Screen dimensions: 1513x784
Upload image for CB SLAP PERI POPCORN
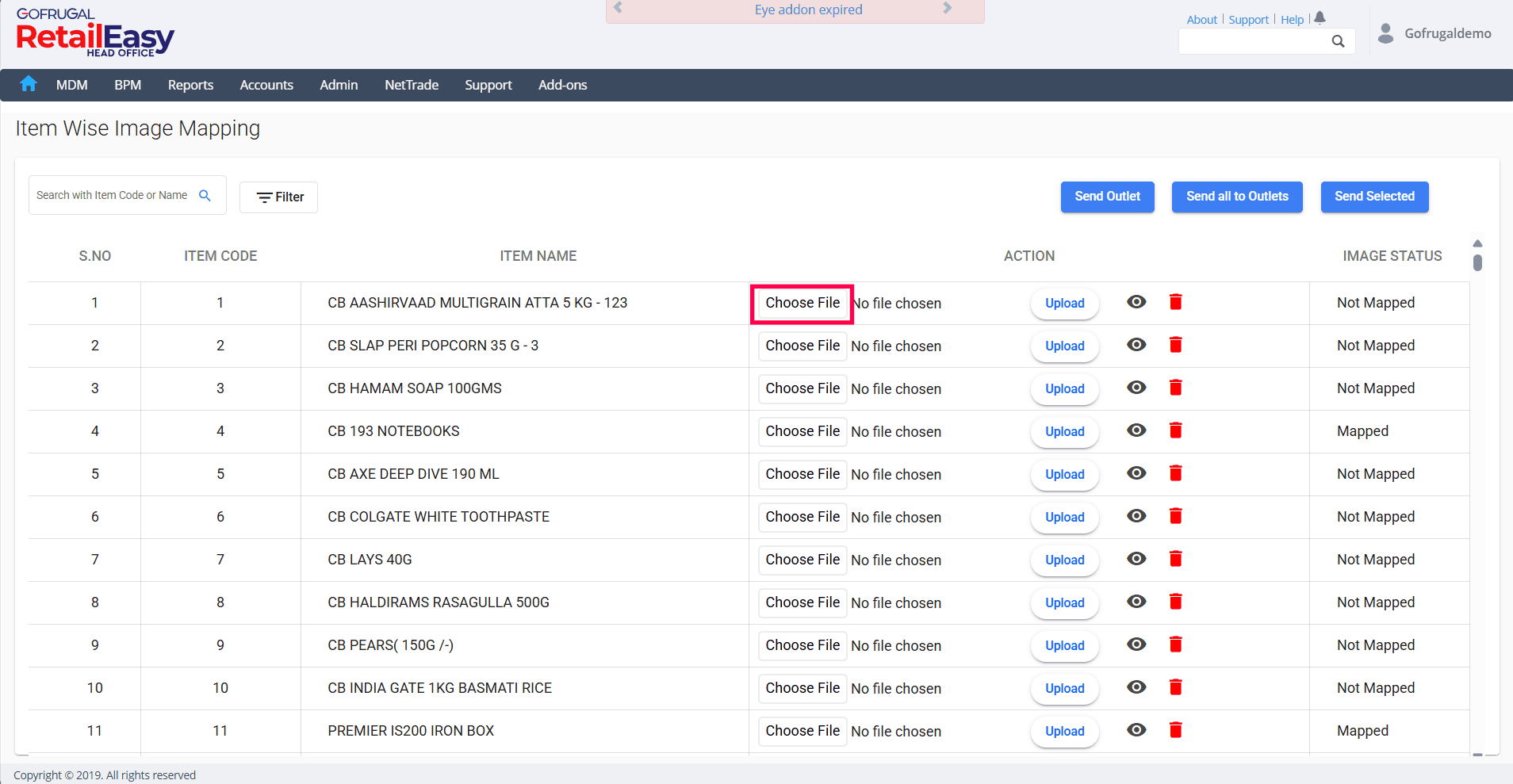(x=1065, y=346)
